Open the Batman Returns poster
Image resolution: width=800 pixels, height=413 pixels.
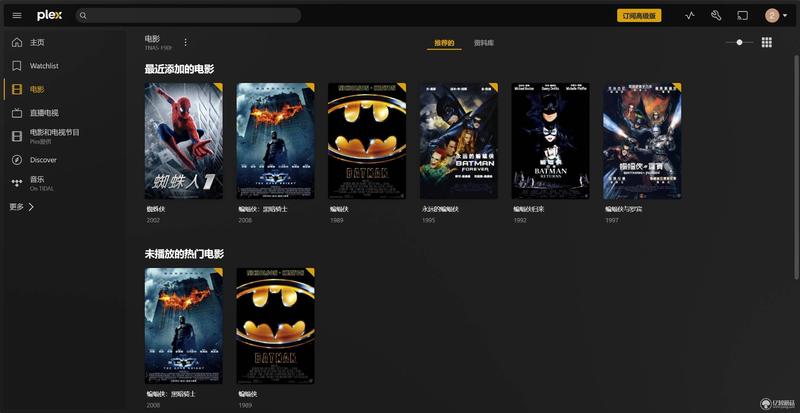pyautogui.click(x=551, y=141)
